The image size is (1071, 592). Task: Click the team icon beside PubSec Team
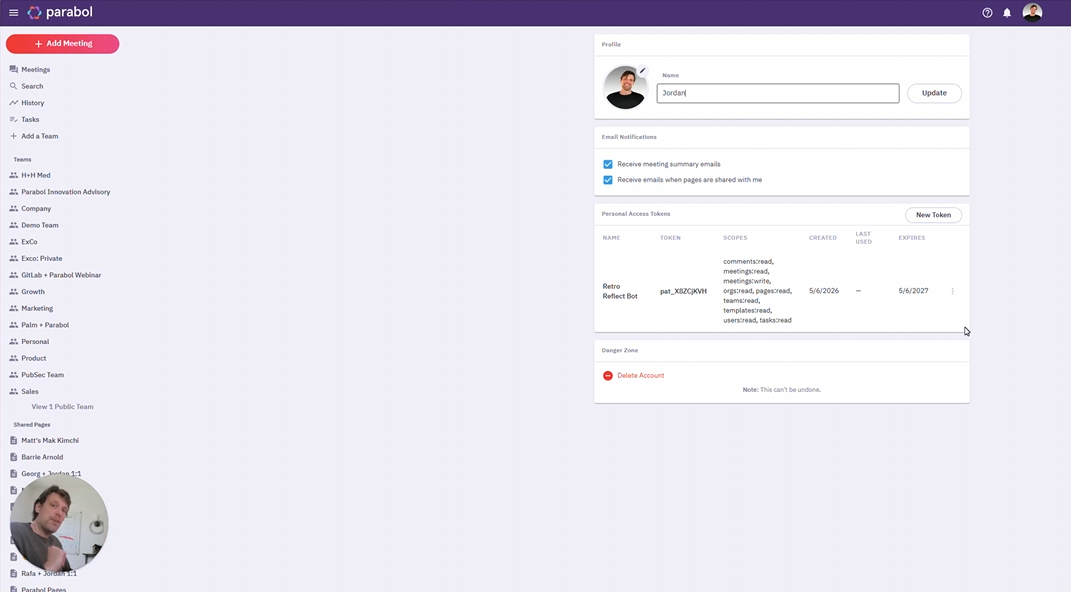tap(14, 375)
